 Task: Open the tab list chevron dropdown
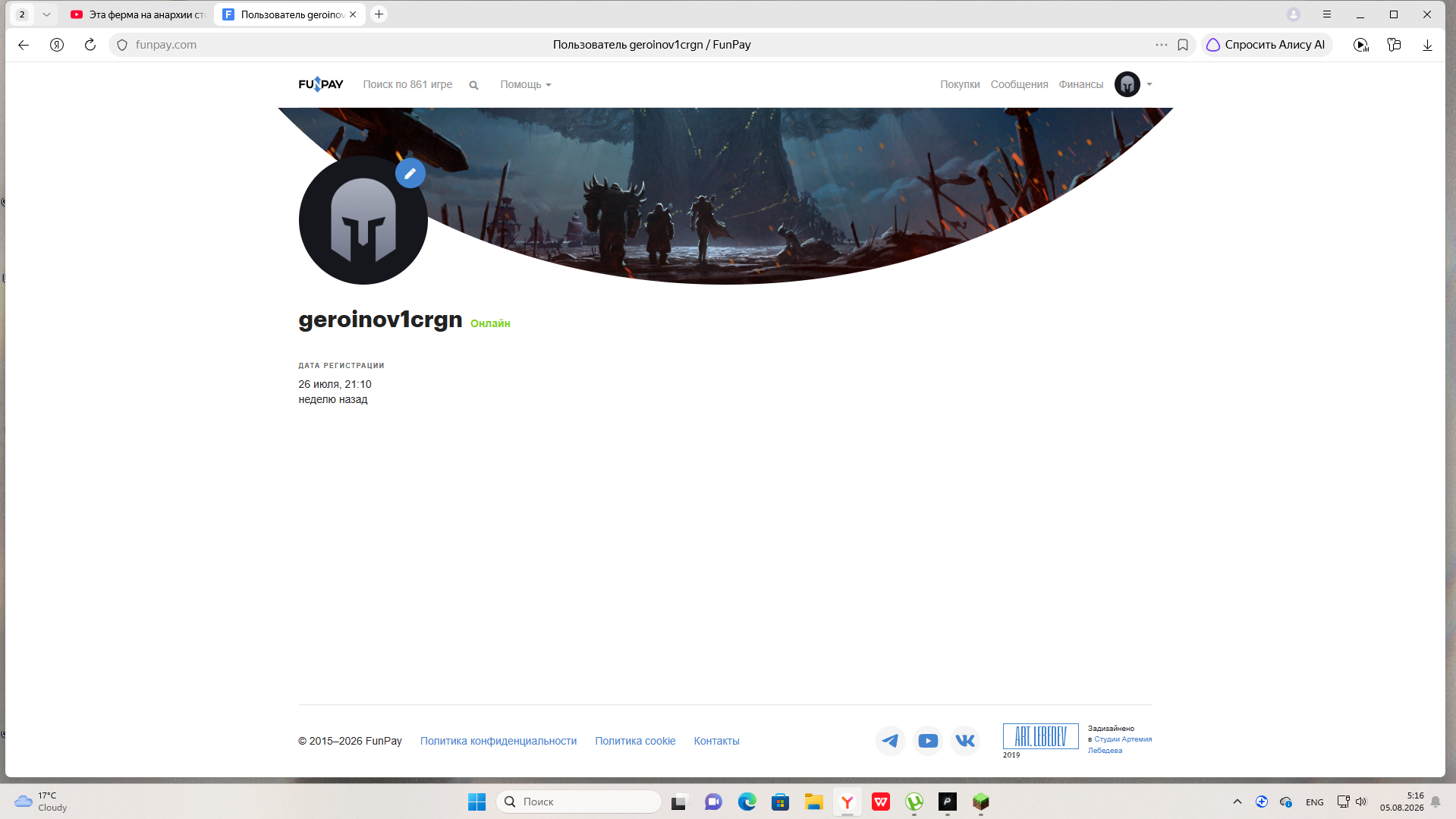46,14
